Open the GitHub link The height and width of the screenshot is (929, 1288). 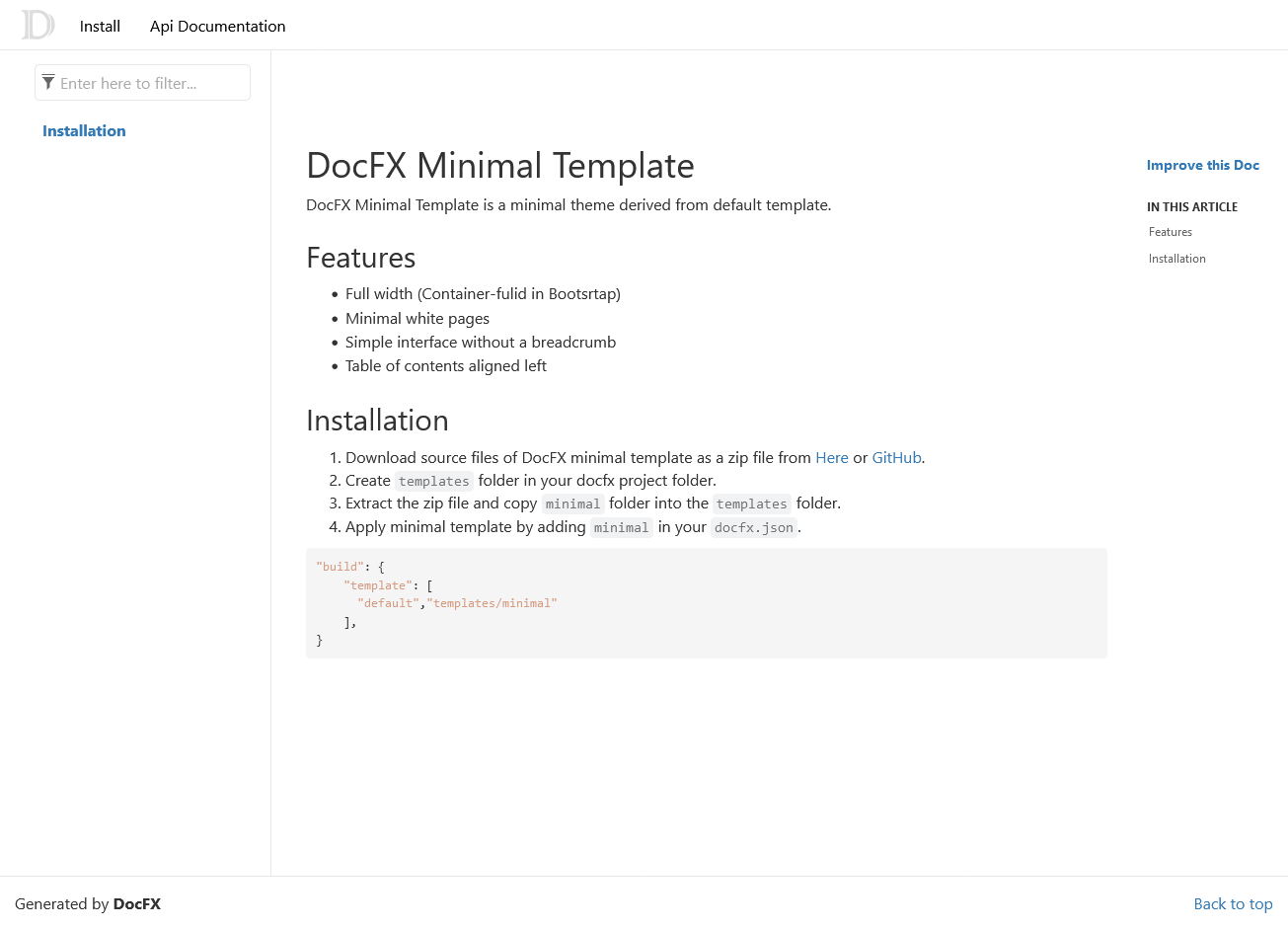(x=896, y=457)
